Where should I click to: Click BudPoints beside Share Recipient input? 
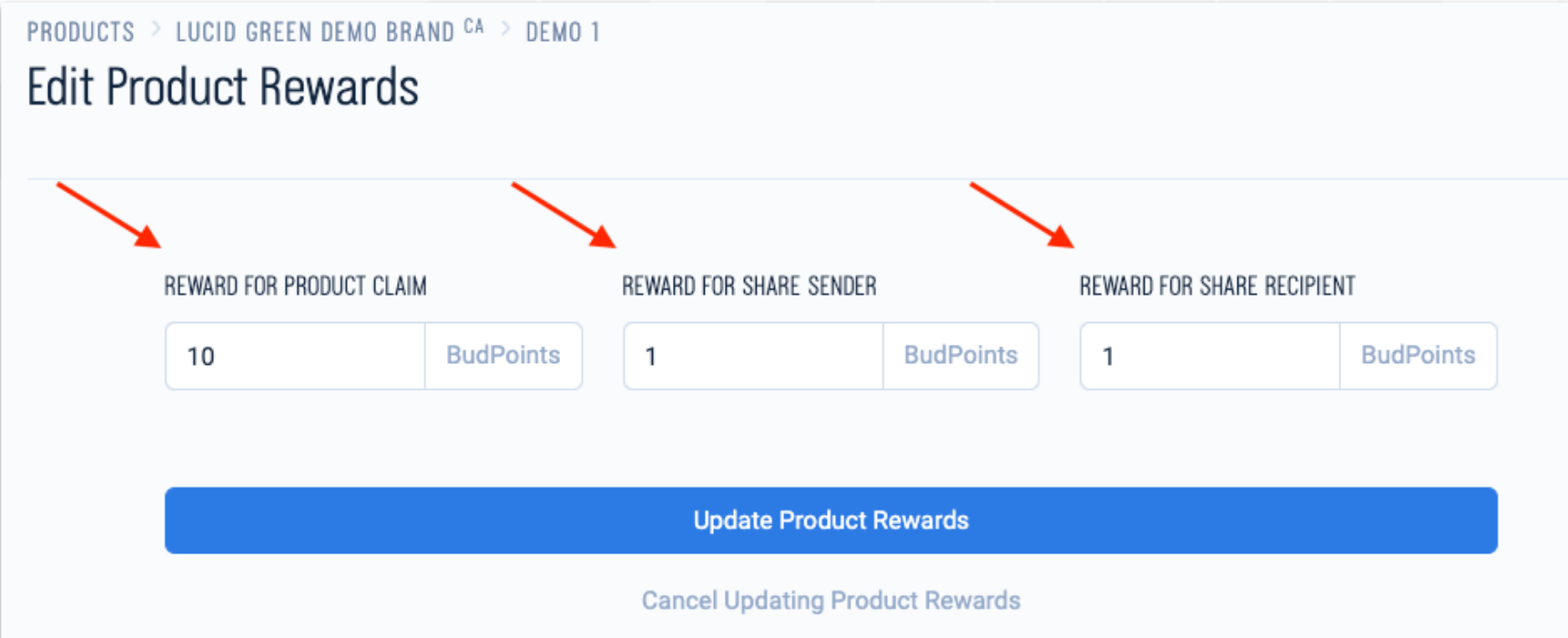point(1419,356)
